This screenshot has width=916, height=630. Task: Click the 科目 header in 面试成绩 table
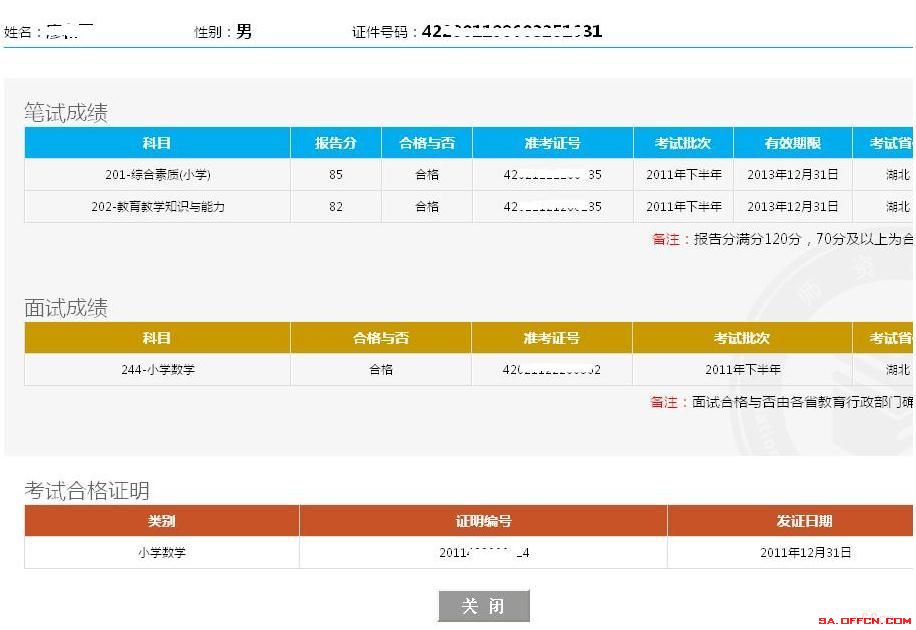pyautogui.click(x=157, y=338)
